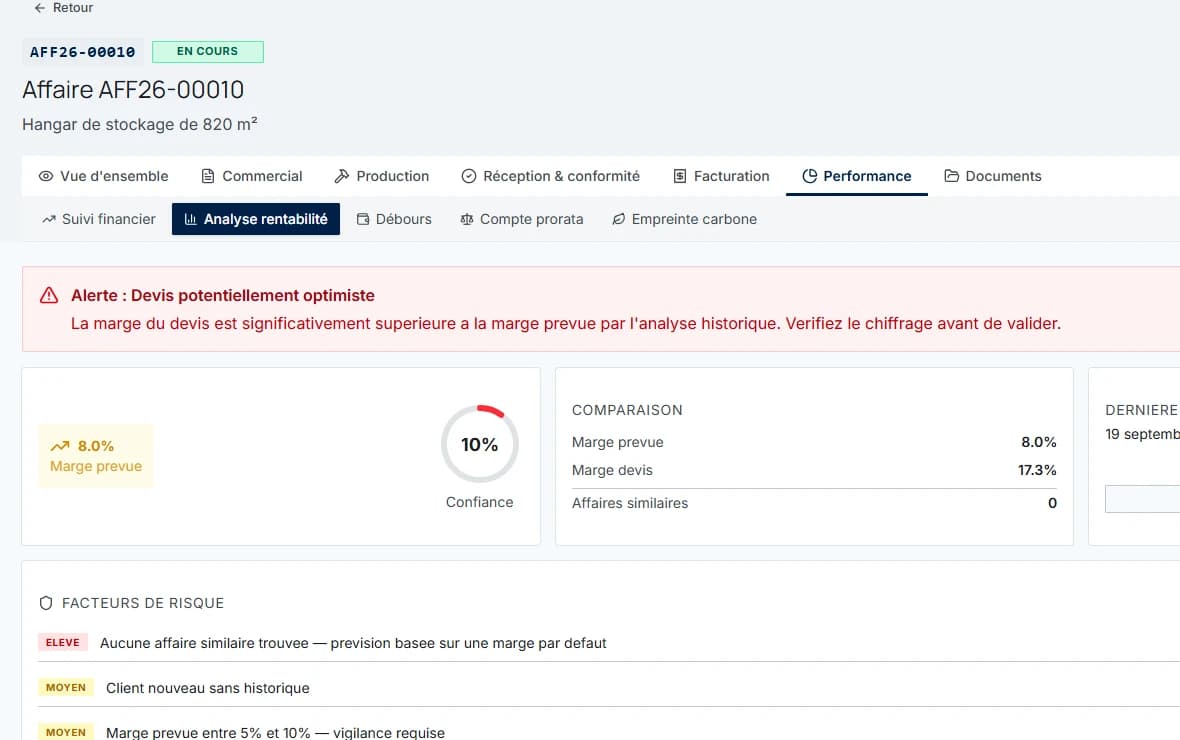Click the 8.0% value in Comparaison
1180x740 pixels.
coord(1039,442)
